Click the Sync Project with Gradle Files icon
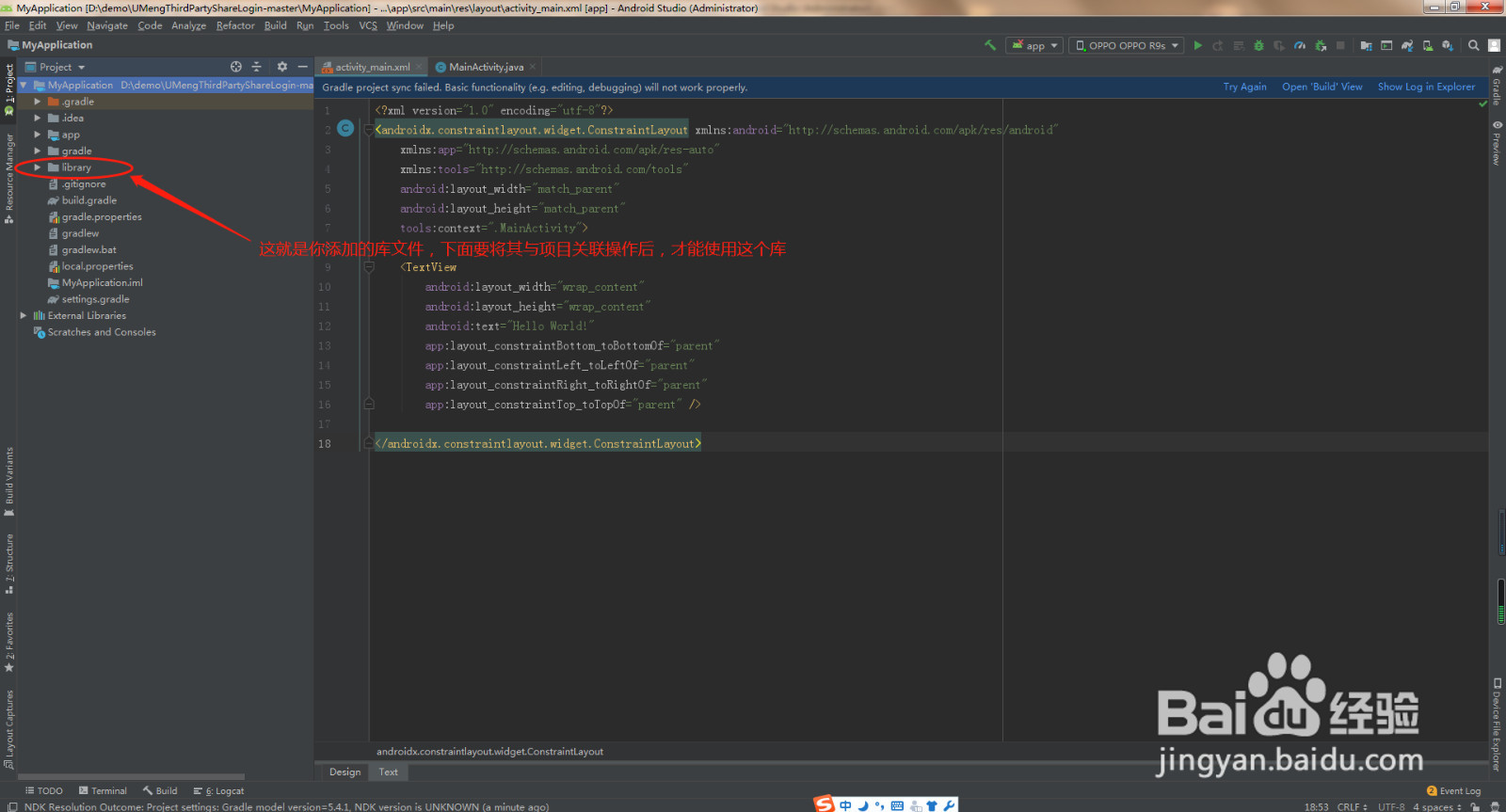1506x812 pixels. [1407, 45]
